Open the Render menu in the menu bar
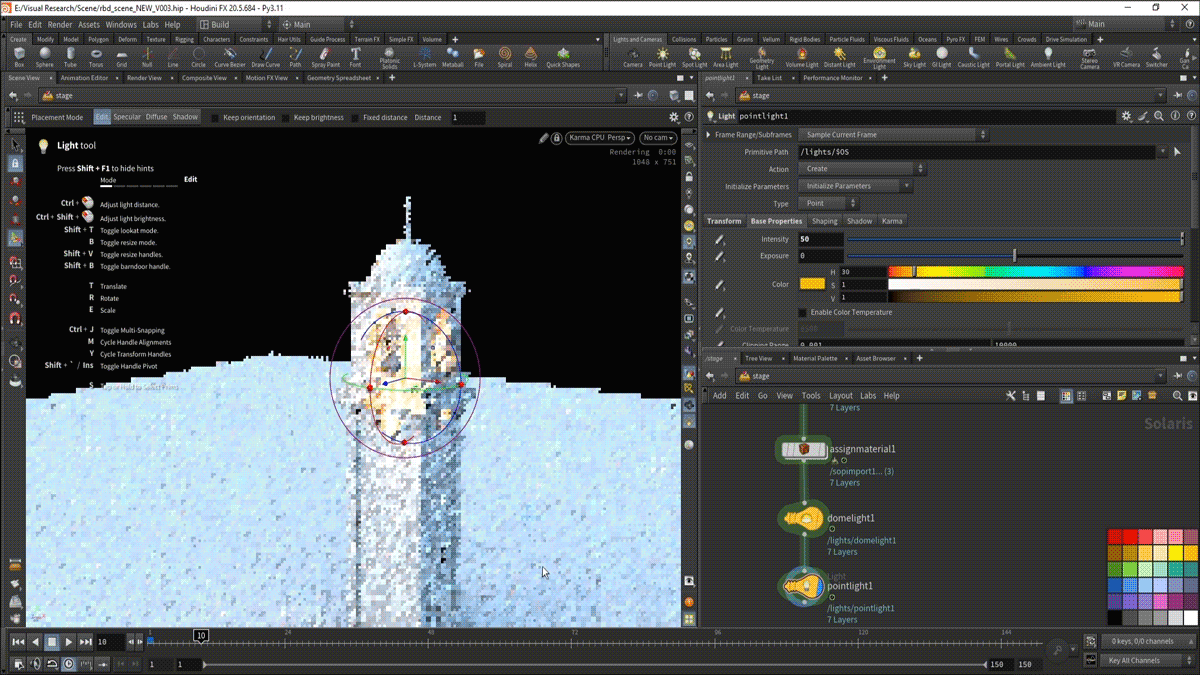This screenshot has height=675, width=1200. click(60, 24)
